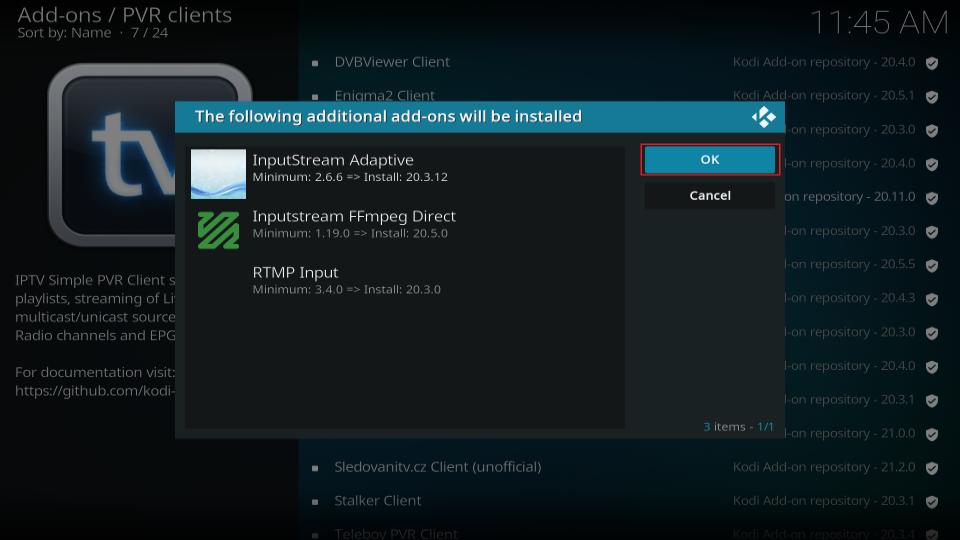This screenshot has height=540, width=960.
Task: Confirm installation with the OK button
Action: (x=710, y=160)
